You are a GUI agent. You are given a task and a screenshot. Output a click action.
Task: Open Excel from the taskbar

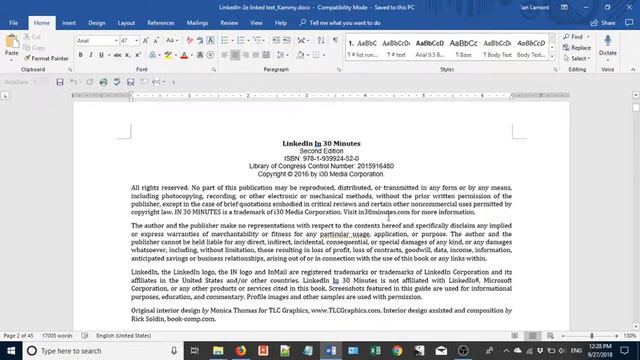click(375, 351)
